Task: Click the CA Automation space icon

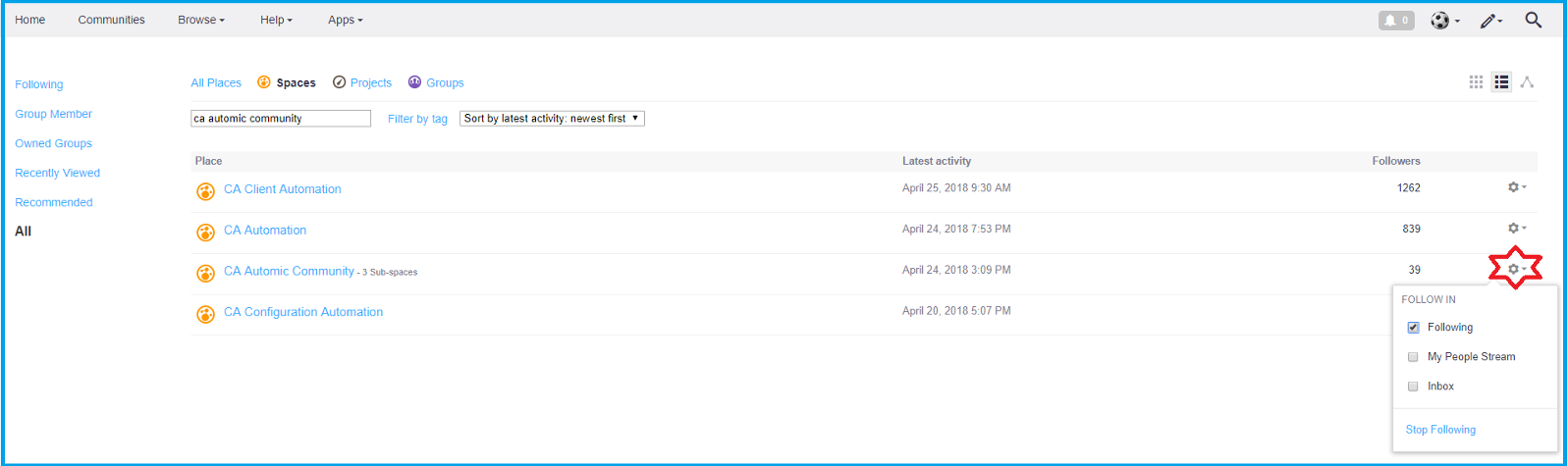Action: (205, 233)
